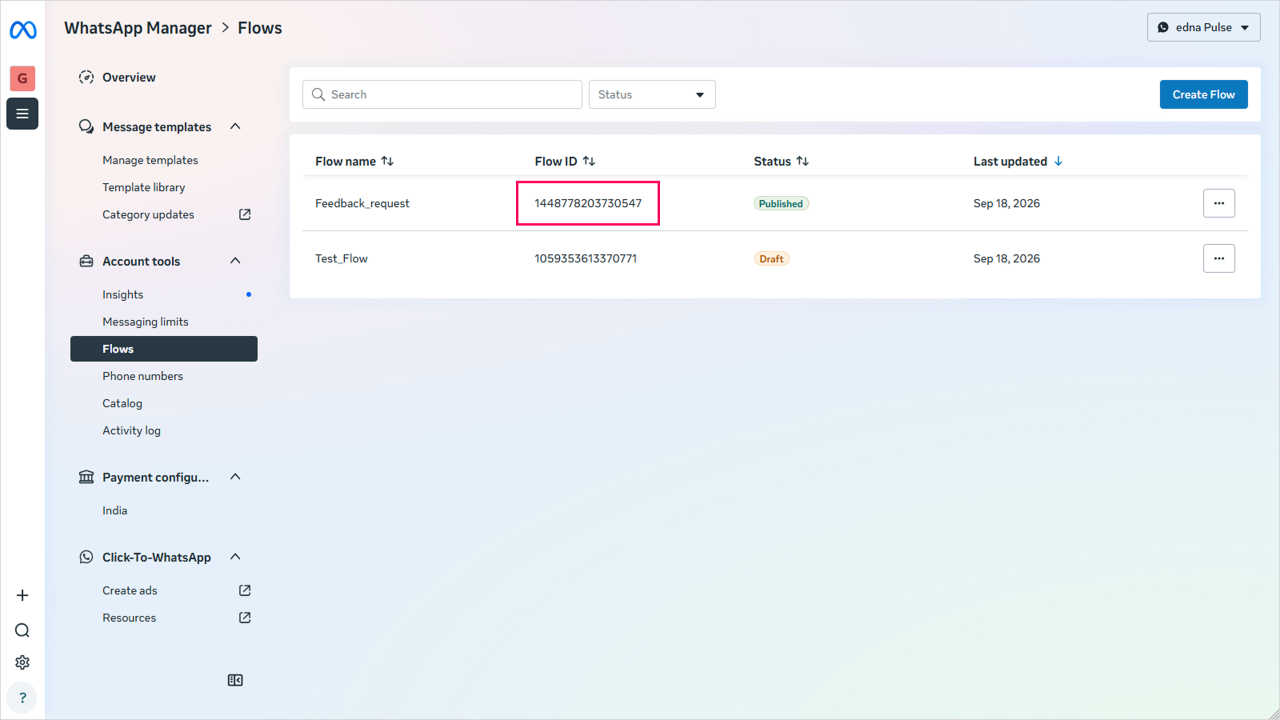The height and width of the screenshot is (720, 1280).
Task: Click the Meta logo icon
Action: coord(22,30)
